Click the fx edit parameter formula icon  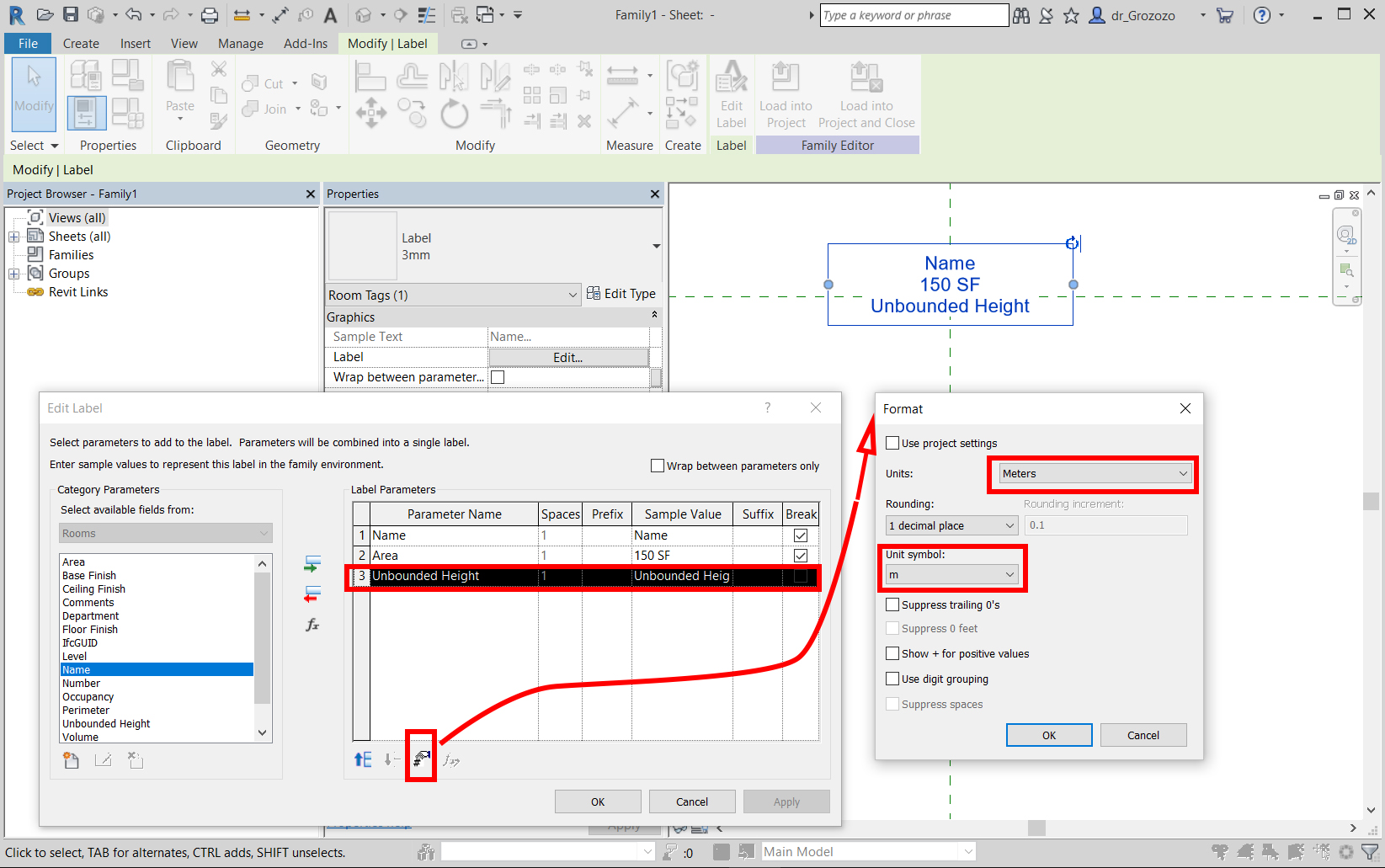312,626
